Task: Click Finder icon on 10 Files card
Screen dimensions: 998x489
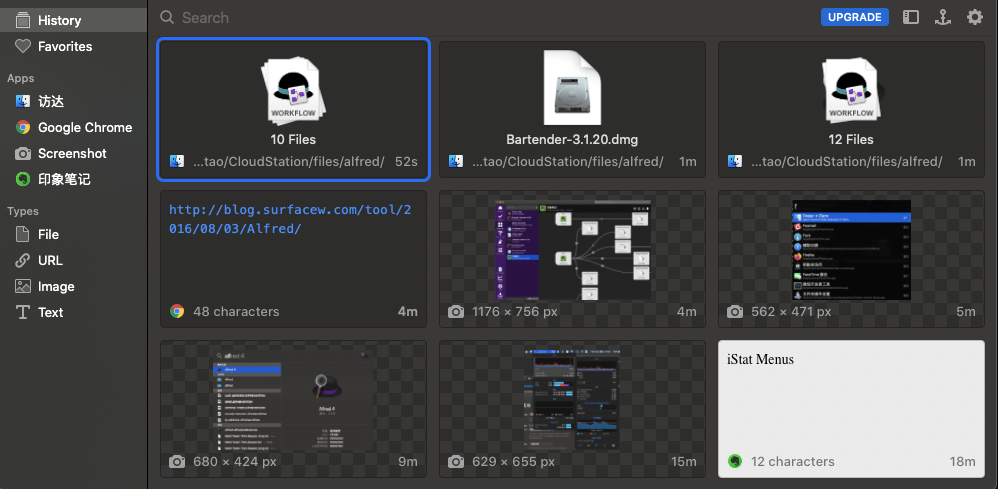Action: (177, 162)
